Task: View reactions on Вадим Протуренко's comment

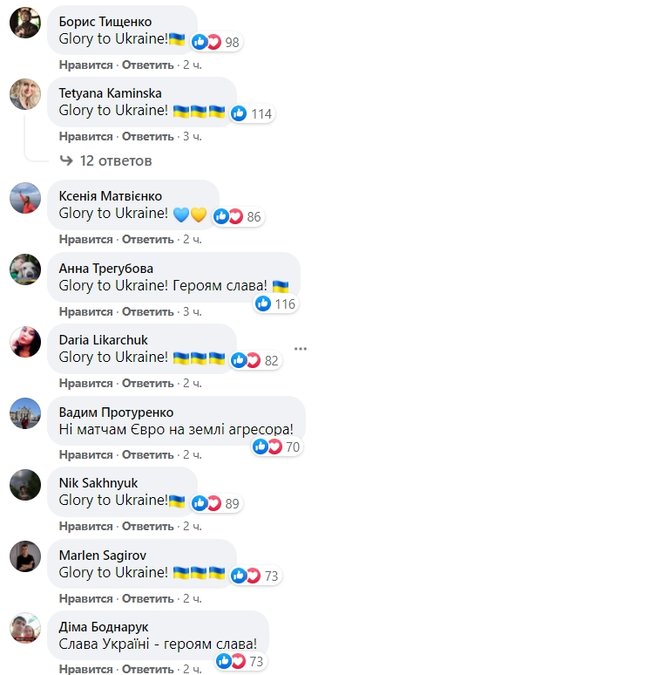Action: click(x=277, y=447)
